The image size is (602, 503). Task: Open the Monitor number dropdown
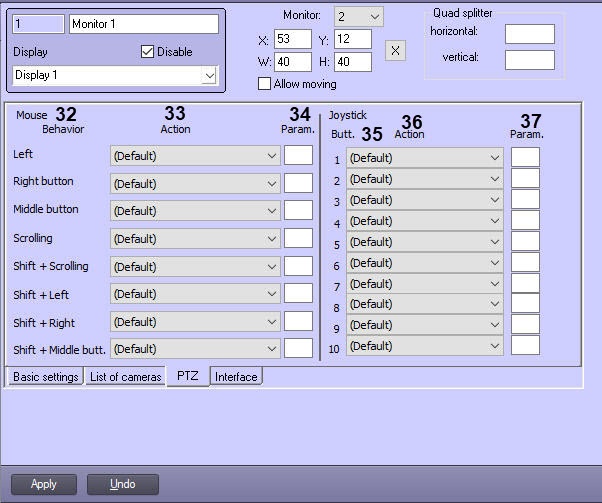(359, 17)
